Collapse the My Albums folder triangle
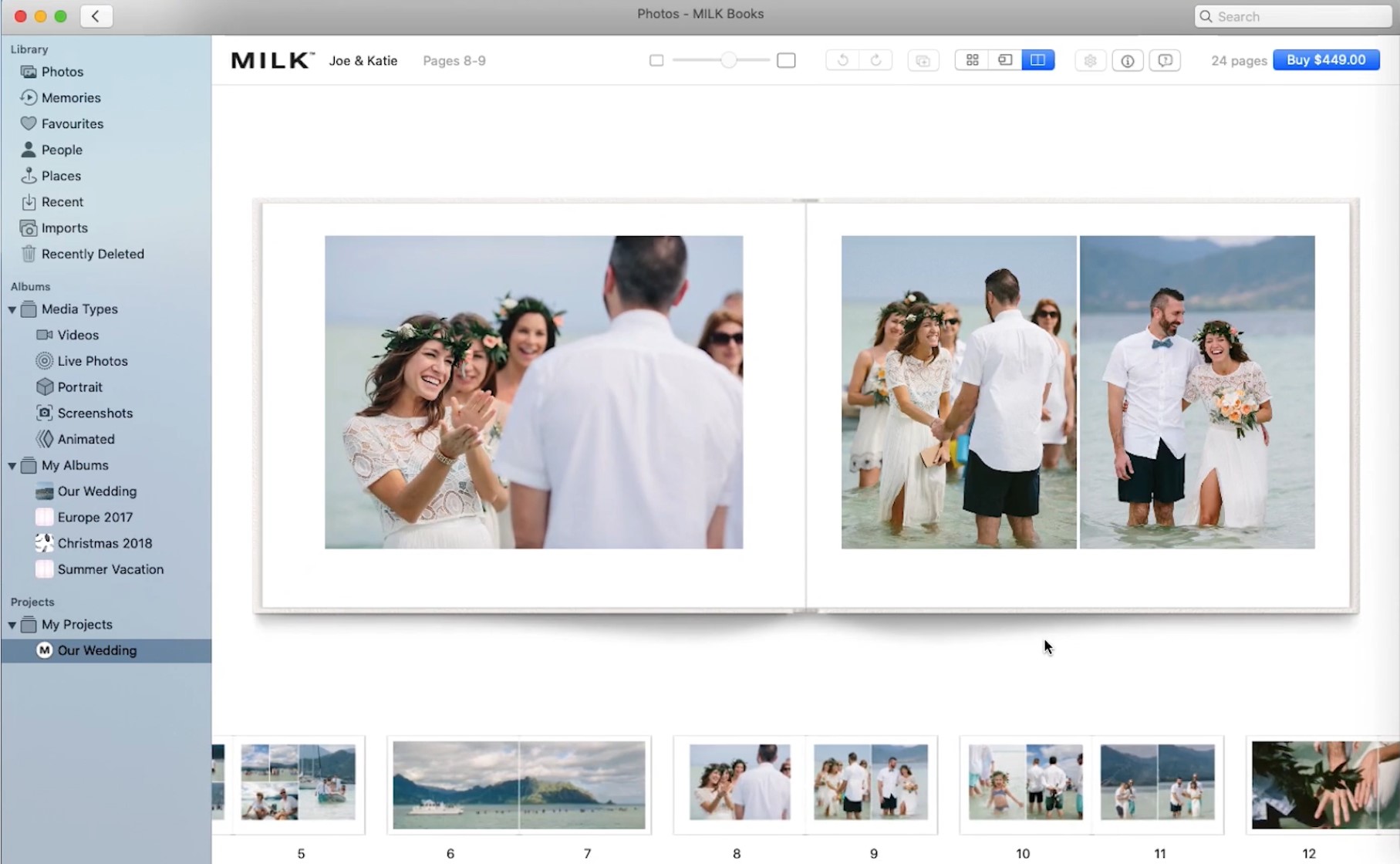This screenshot has height=864, width=1400. tap(12, 466)
